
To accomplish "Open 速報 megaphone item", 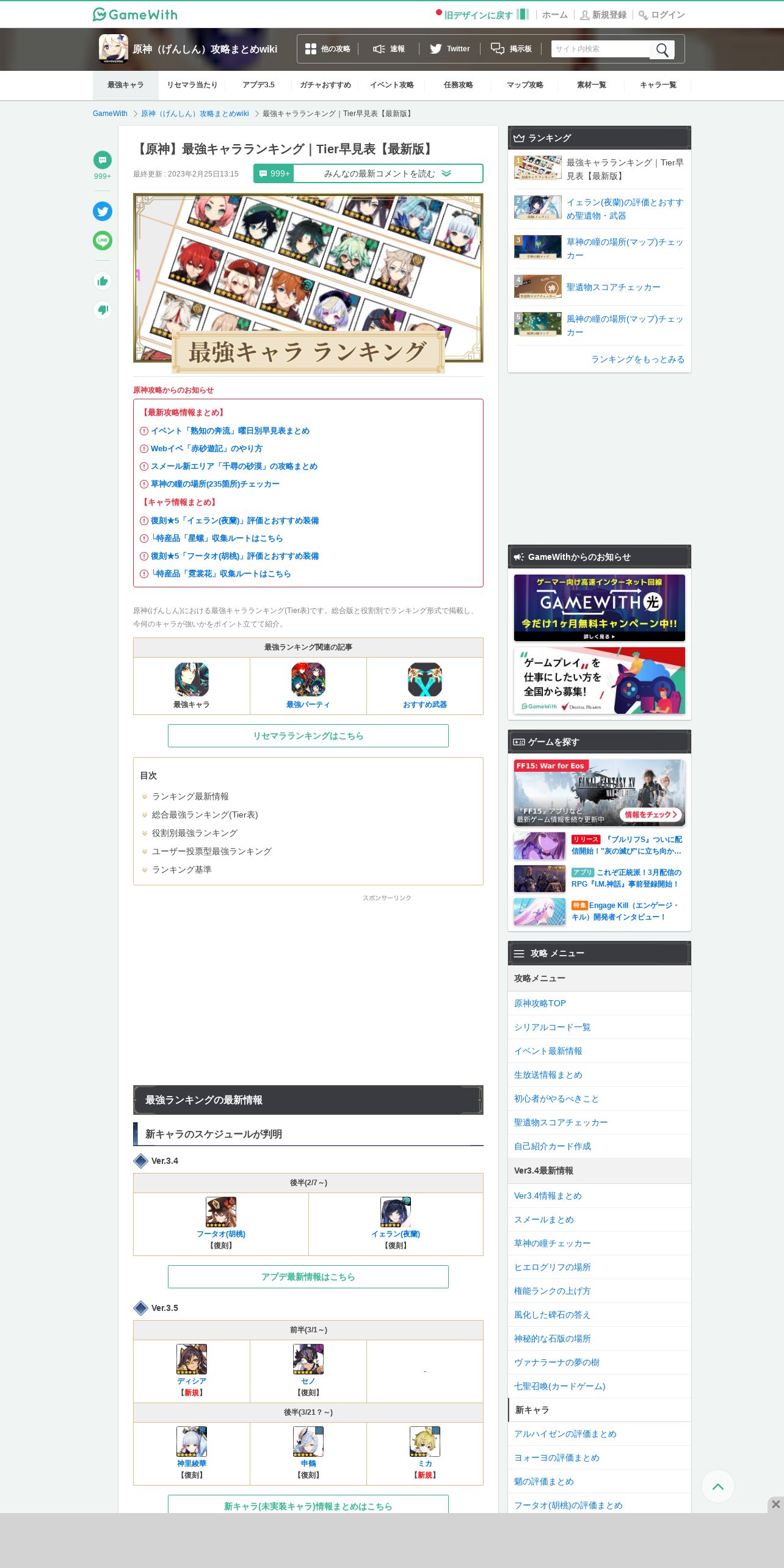I will 388,49.
